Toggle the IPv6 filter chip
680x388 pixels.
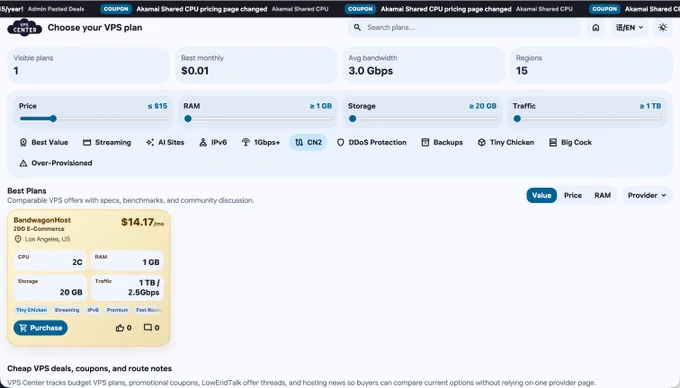213,142
